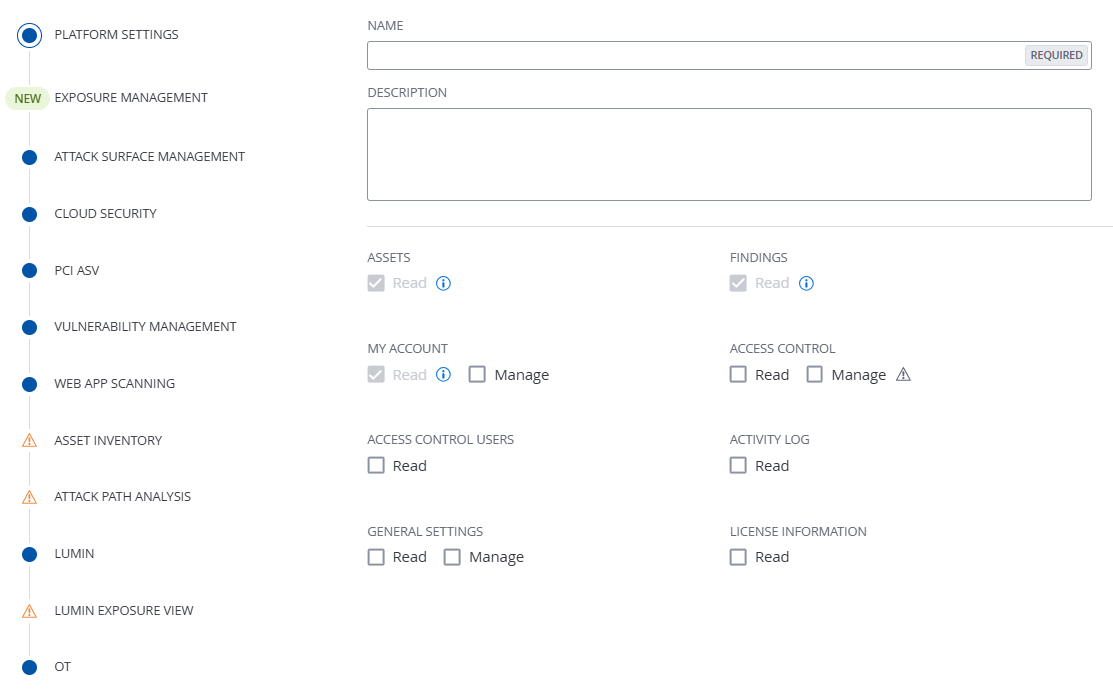The width and height of the screenshot is (1113, 699).
Task: Enable Manage under General Settings
Action: tap(452, 557)
